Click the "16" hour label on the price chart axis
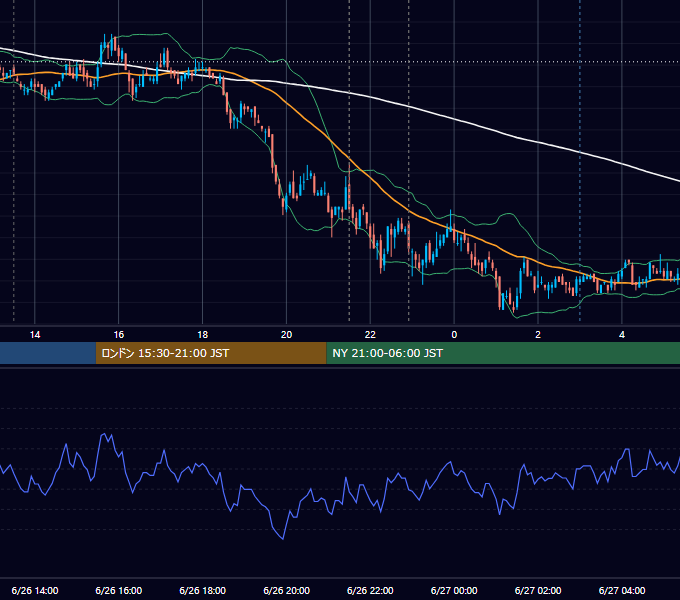This screenshot has height=600, width=680. tap(118, 335)
